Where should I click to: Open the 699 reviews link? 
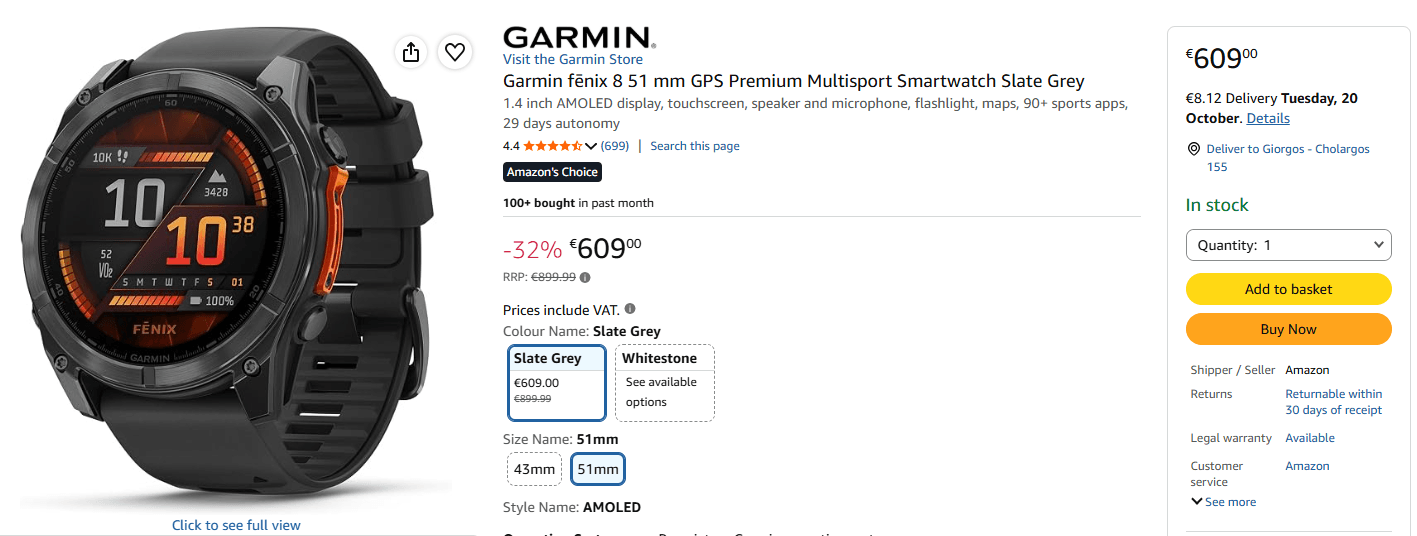[614, 146]
